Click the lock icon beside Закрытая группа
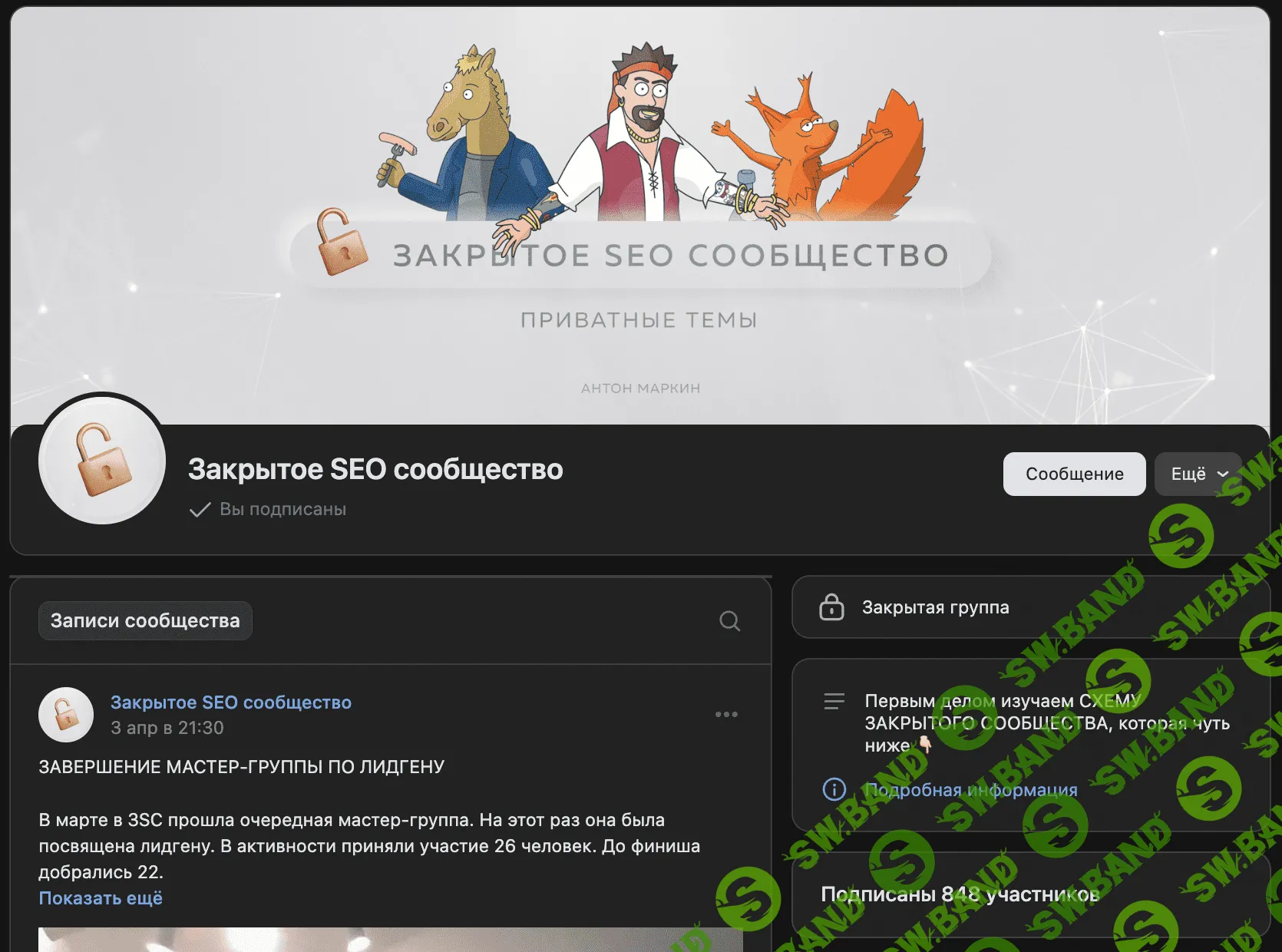Viewport: 1282px width, 952px height. pyautogui.click(x=833, y=607)
